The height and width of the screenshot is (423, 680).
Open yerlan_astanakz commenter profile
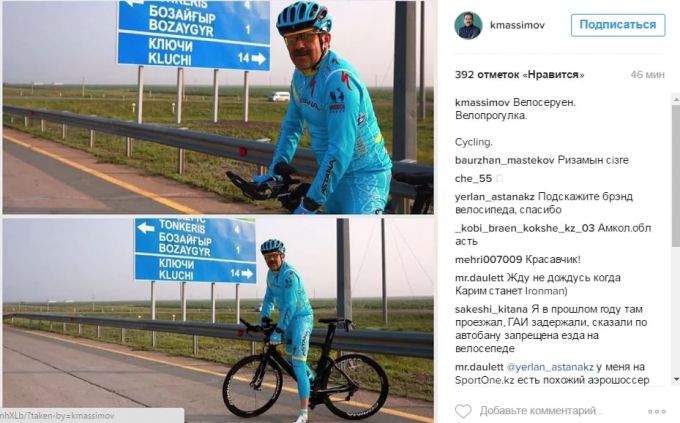pyautogui.click(x=494, y=197)
